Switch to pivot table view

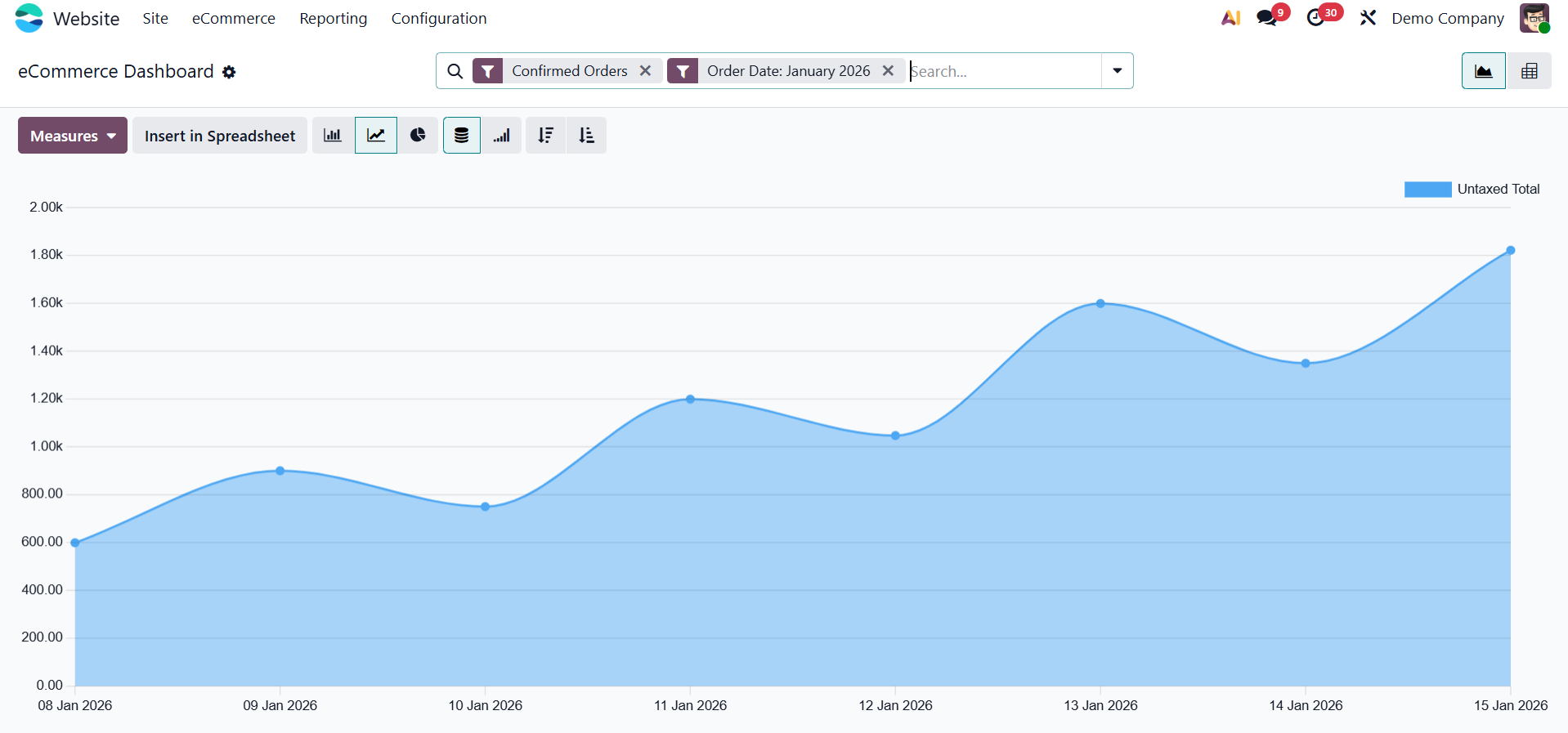click(1529, 71)
